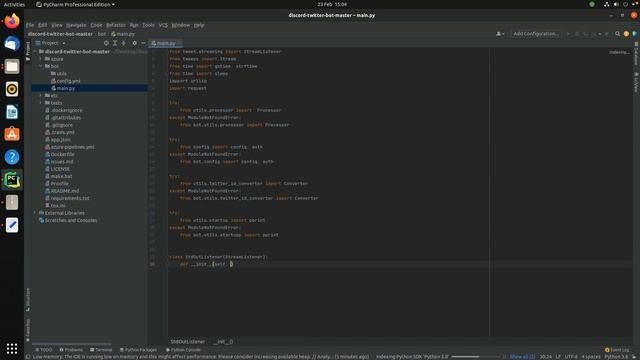
Task: Click the Project panel horizontal scrollbar
Action: [x=71, y=344]
